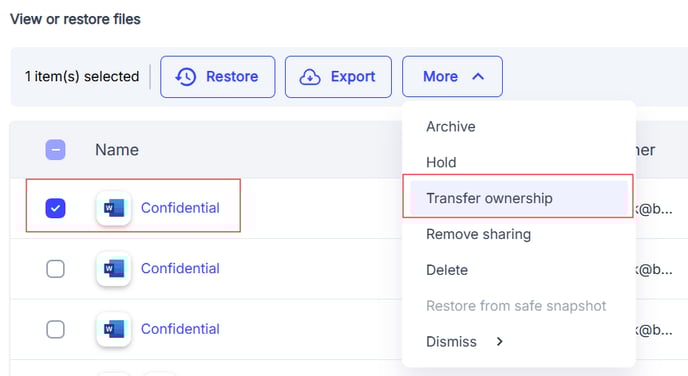Open the second Confidential file link
The image size is (688, 376).
coord(180,269)
